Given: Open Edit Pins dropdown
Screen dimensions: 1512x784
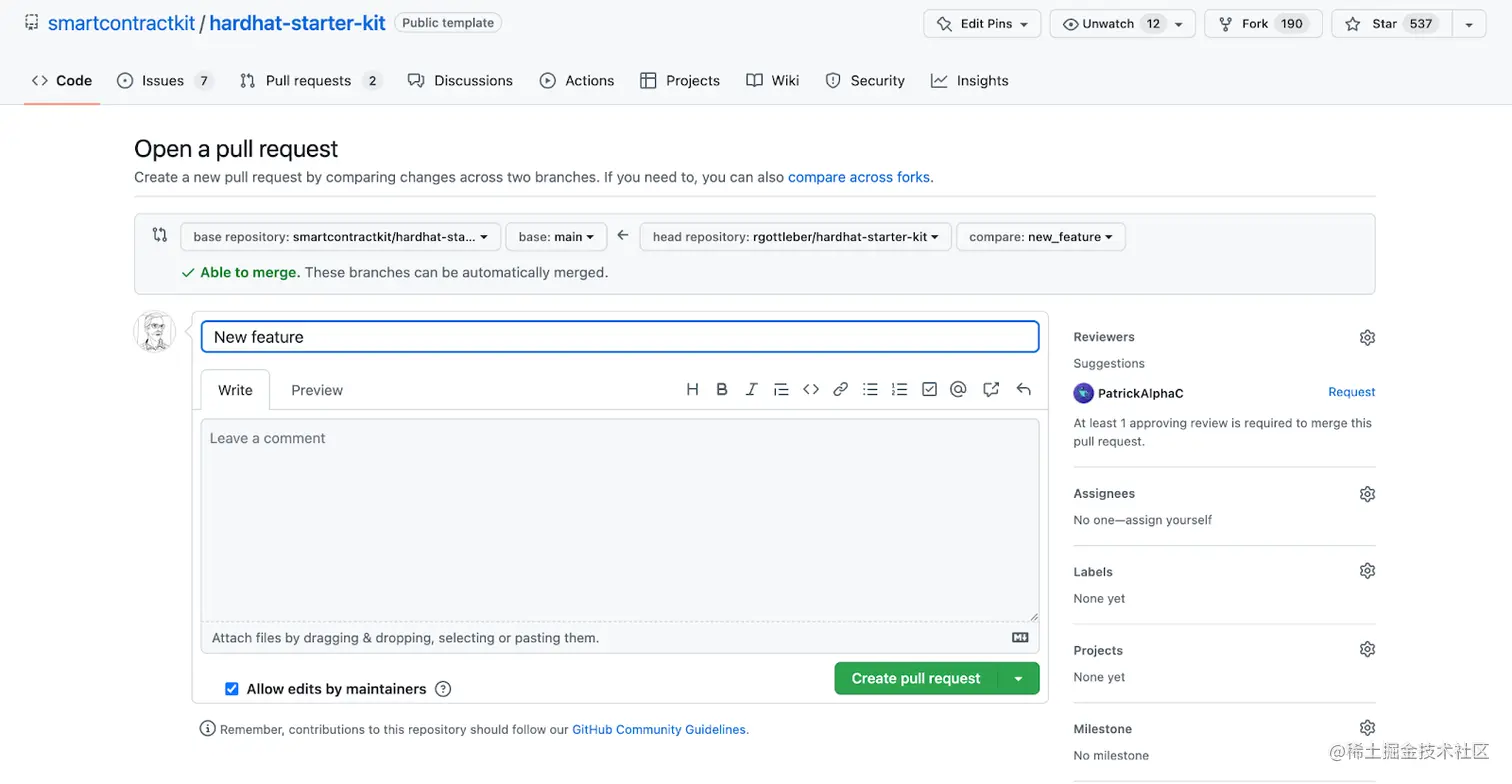Looking at the screenshot, I should 982,24.
